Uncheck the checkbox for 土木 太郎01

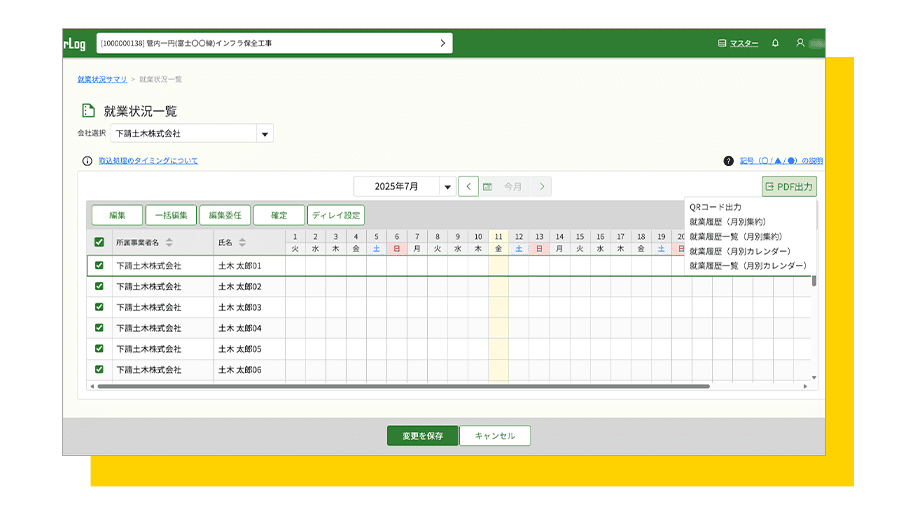pyautogui.click(x=99, y=266)
